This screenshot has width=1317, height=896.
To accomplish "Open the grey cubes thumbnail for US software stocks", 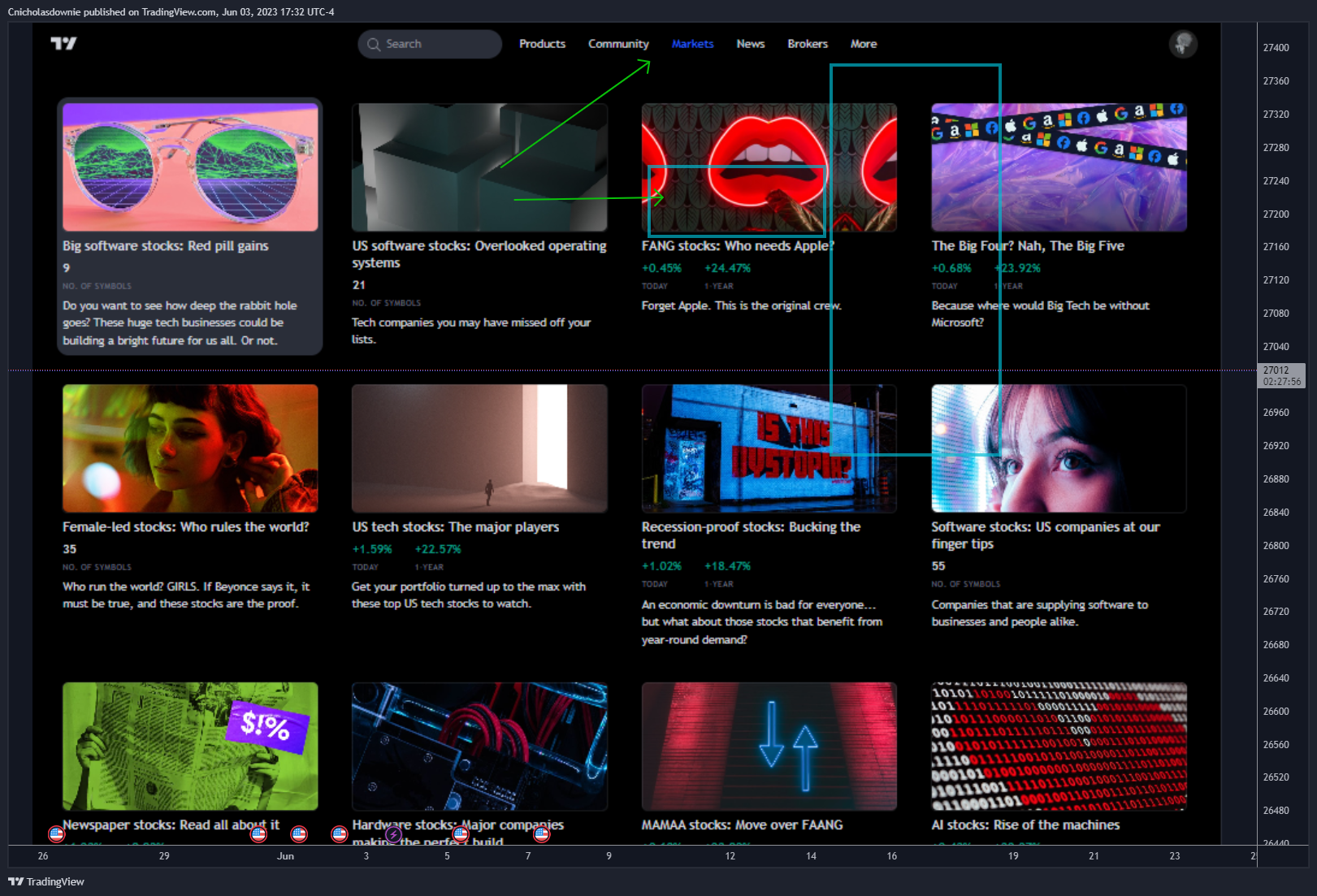I will click(479, 167).
